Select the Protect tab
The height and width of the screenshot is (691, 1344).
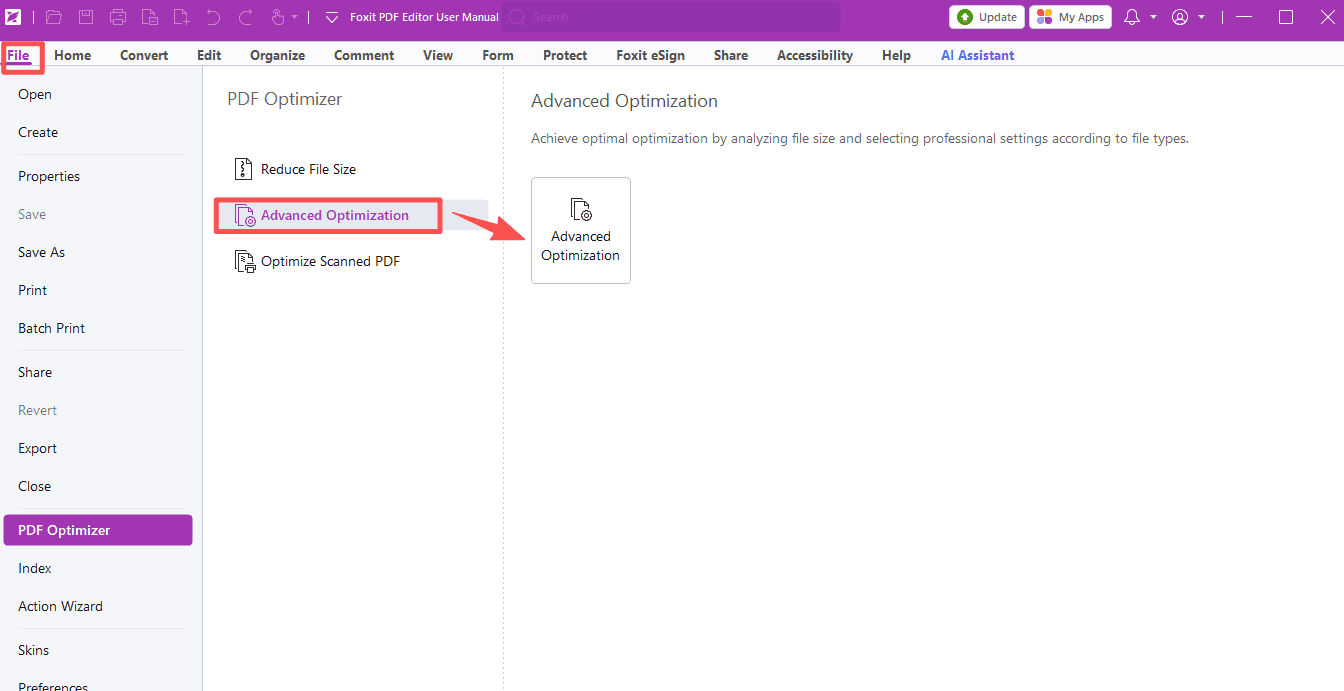point(565,55)
